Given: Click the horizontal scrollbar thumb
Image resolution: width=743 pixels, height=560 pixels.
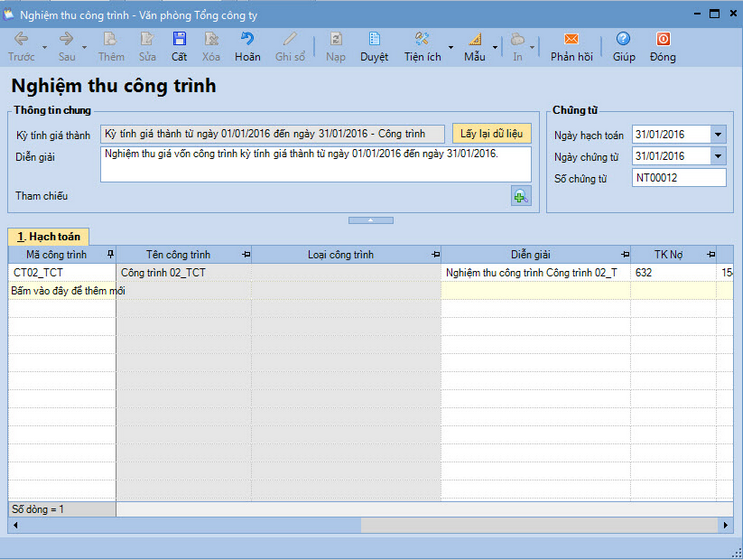Looking at the screenshot, I should click(x=191, y=525).
